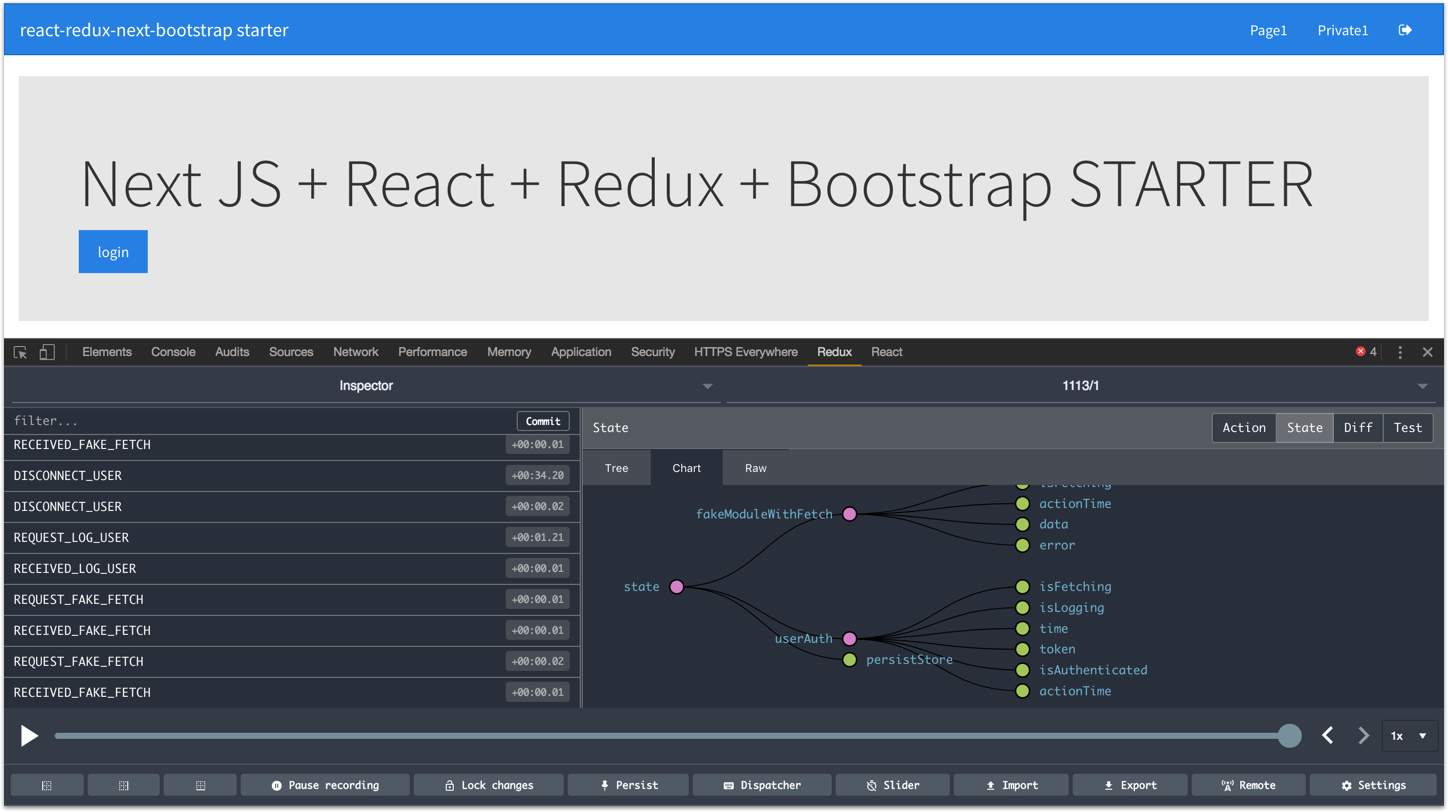
Task: Open the Elements DevTools tab
Action: (x=107, y=352)
